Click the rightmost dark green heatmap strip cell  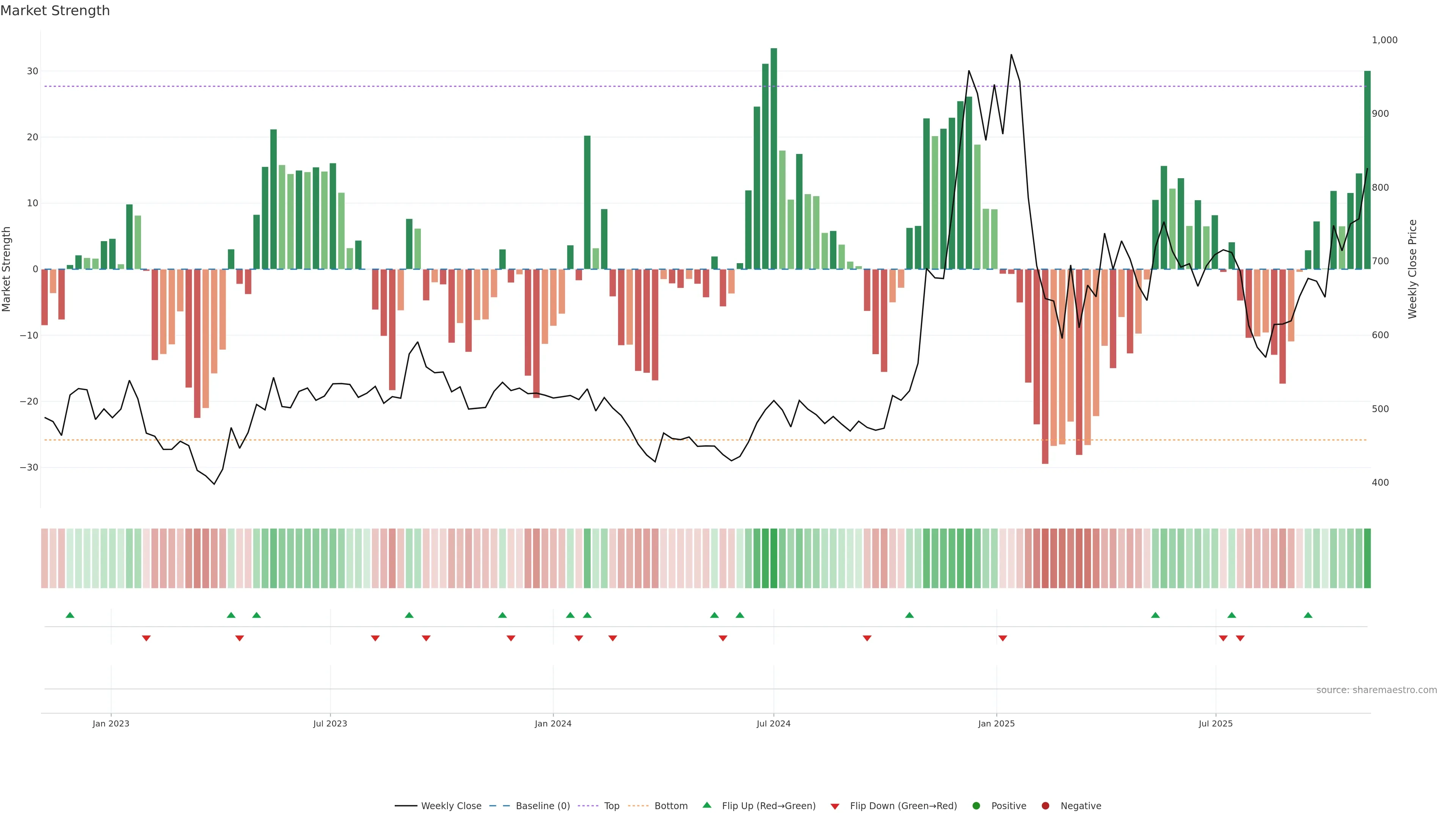pos(1367,559)
